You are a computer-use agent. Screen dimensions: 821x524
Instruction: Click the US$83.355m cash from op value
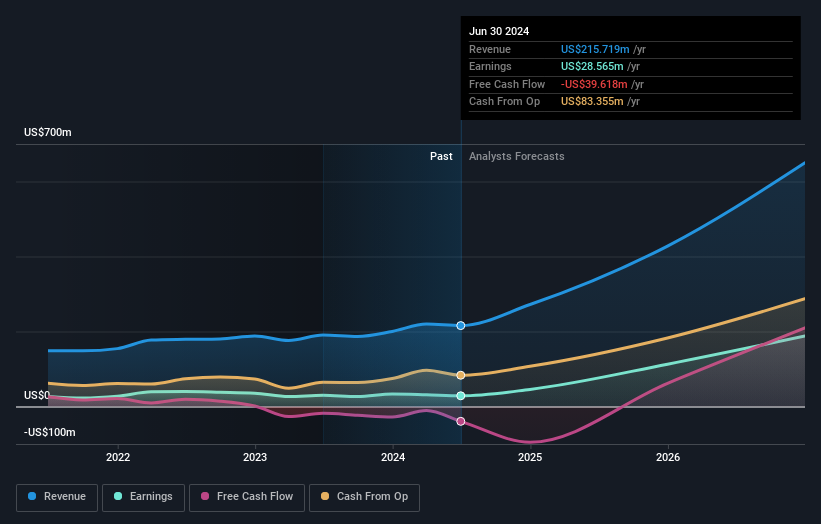tap(592, 102)
